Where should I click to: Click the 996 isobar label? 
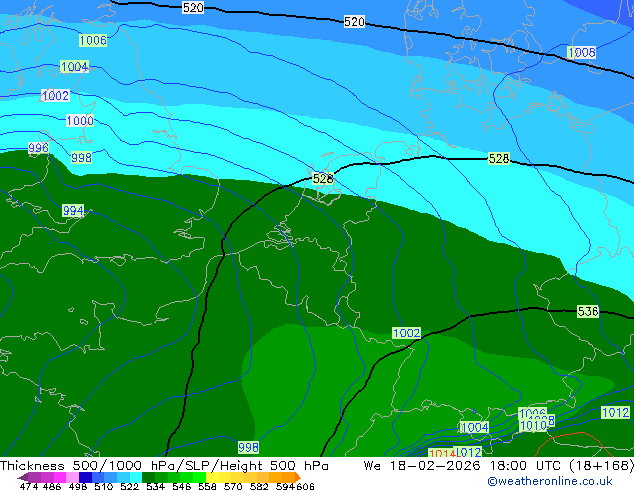(x=38, y=148)
